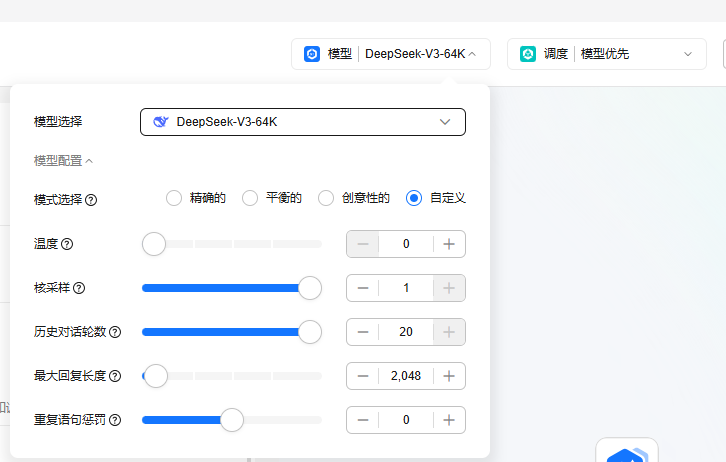Screen dimensions: 726x462
Task: Click the 核采样 value input field
Action: (x=406, y=288)
